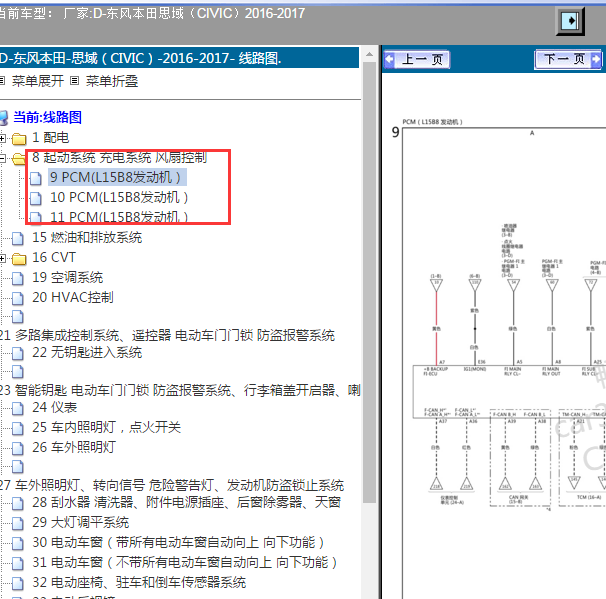Image resolution: width=606 pixels, height=599 pixels.
Task: Open 15 燃油和排放系统 diagram
Action: click(87, 237)
